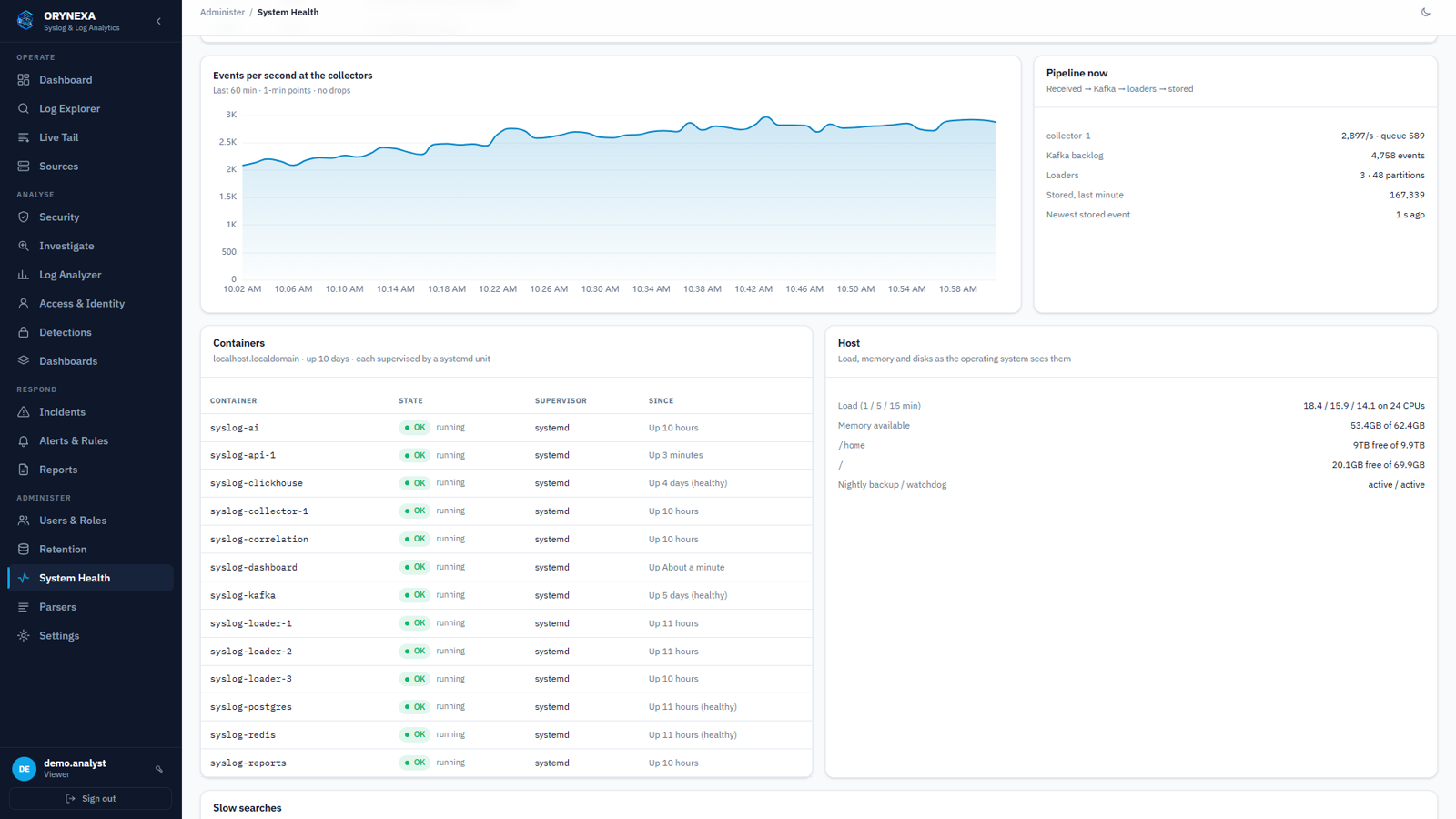Click the Orynexa logo icon
1456x819 pixels.
point(25,20)
